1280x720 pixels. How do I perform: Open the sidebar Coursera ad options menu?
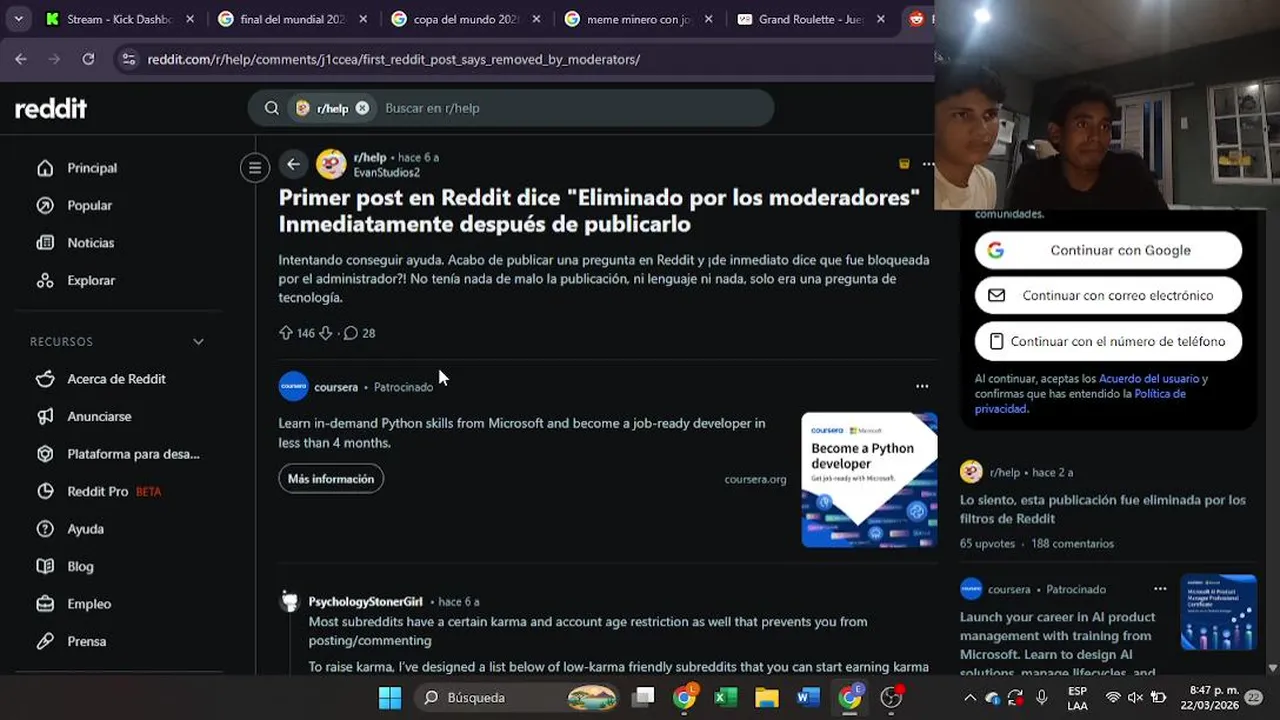coord(1160,589)
